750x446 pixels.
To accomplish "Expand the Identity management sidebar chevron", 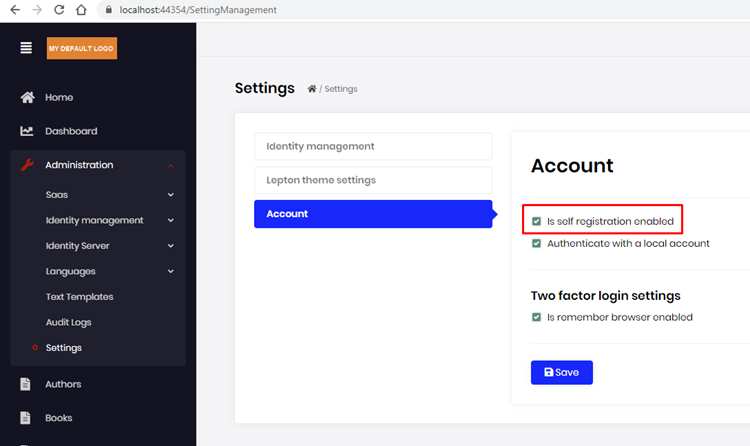I will point(171,220).
